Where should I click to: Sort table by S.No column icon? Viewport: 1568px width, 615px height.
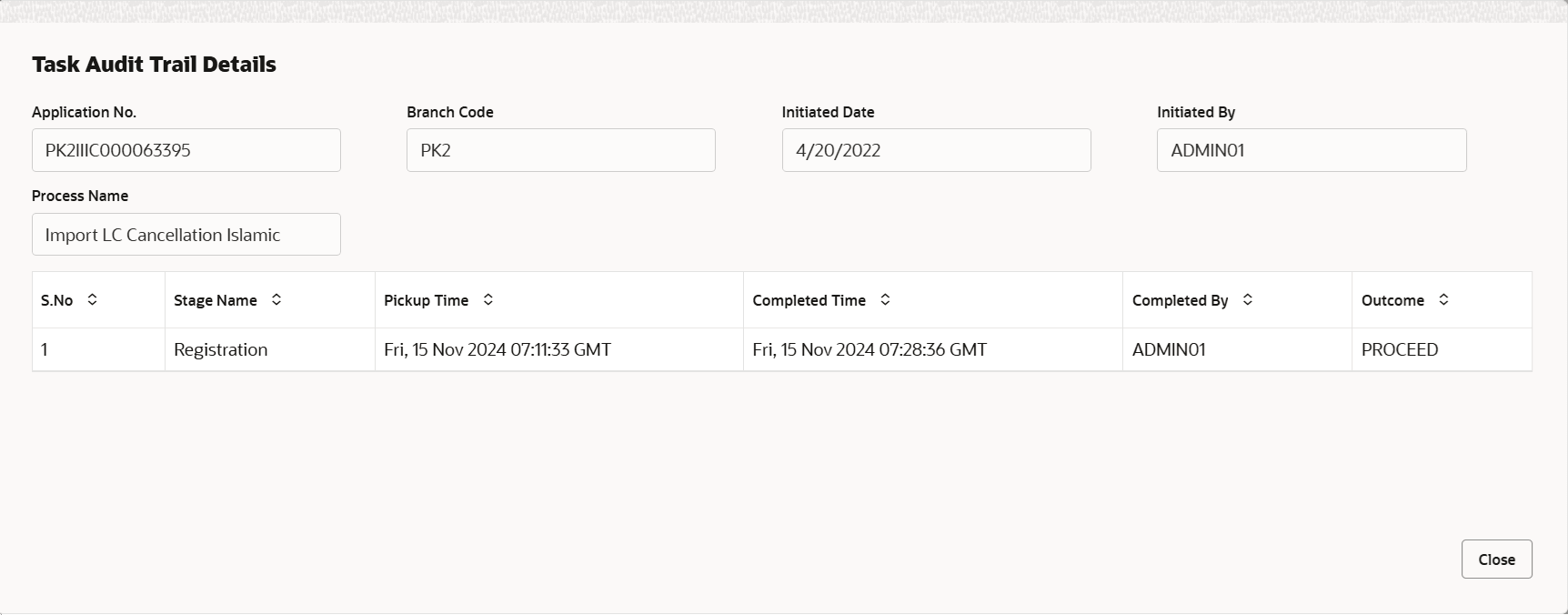(x=92, y=299)
